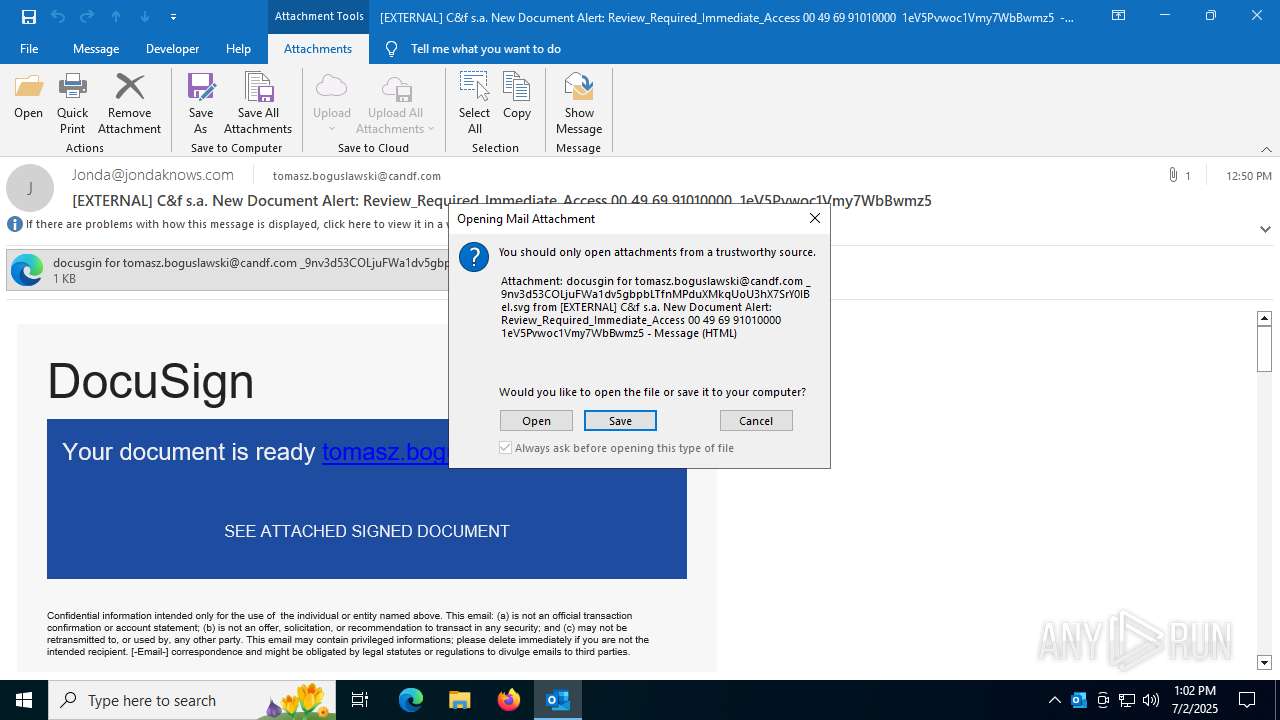Expand message header with chevron
Screen dimensions: 1280x720
pos(1265,229)
